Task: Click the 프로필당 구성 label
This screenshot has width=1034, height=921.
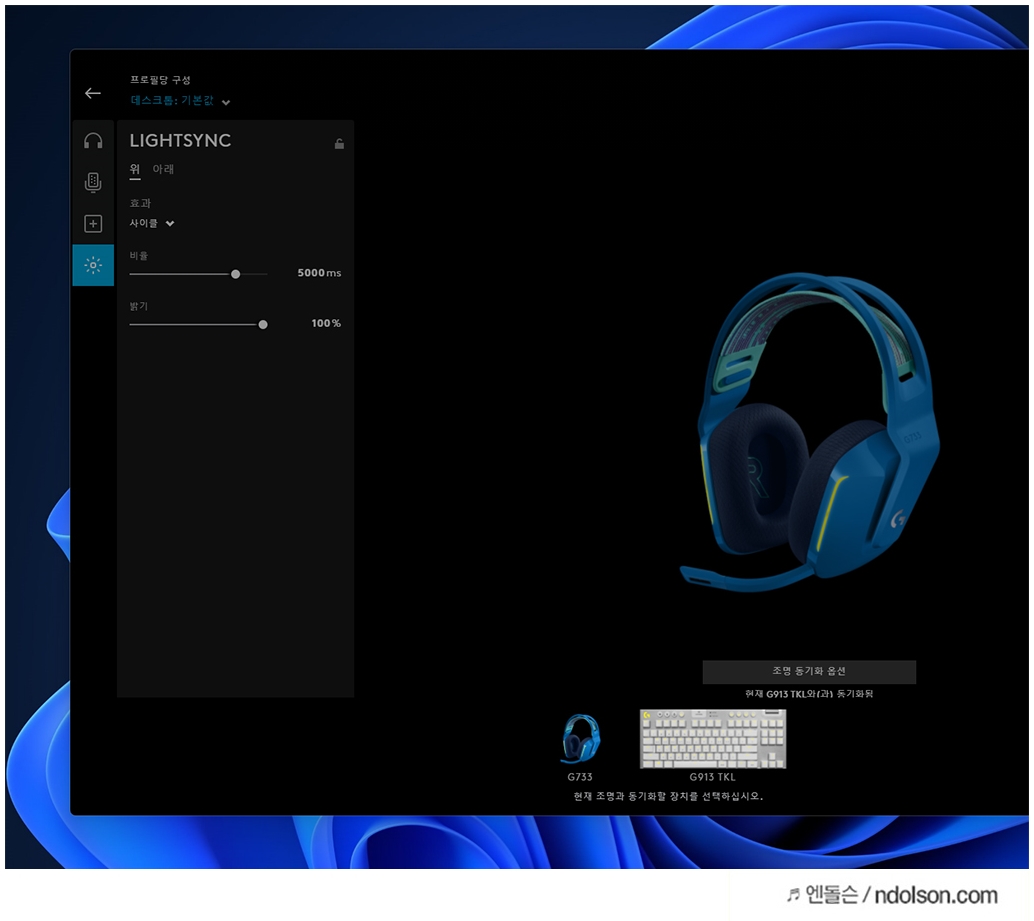Action: 160,80
